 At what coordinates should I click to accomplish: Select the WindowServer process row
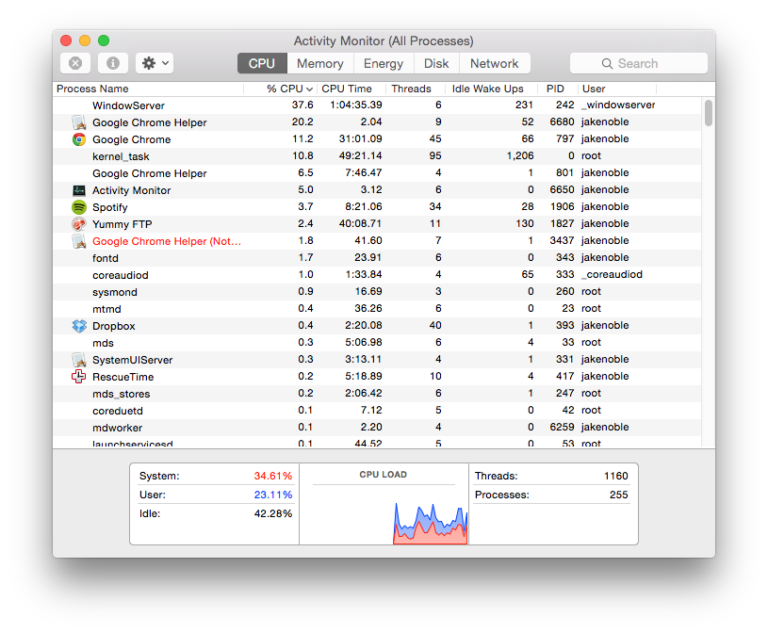[377, 105]
